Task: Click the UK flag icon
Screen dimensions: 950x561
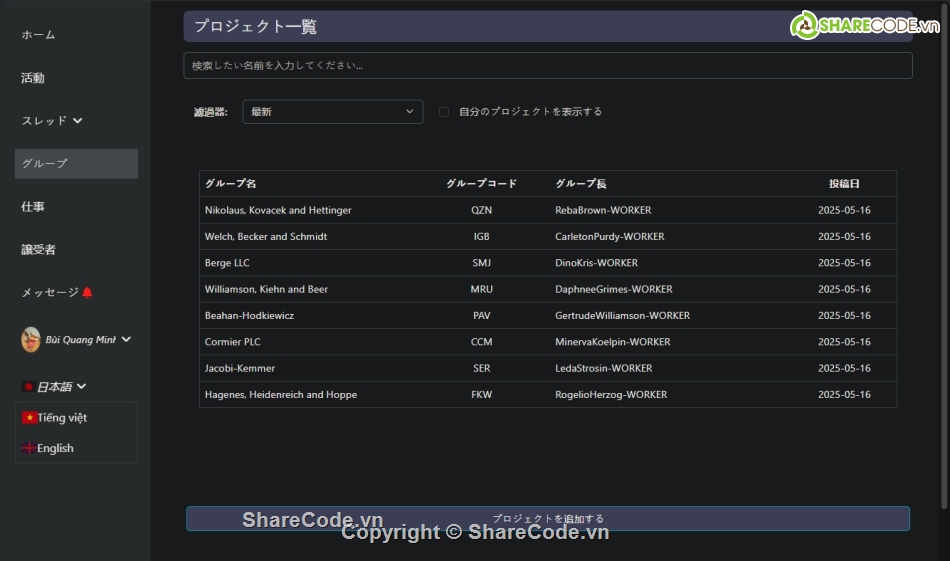Action: point(29,448)
